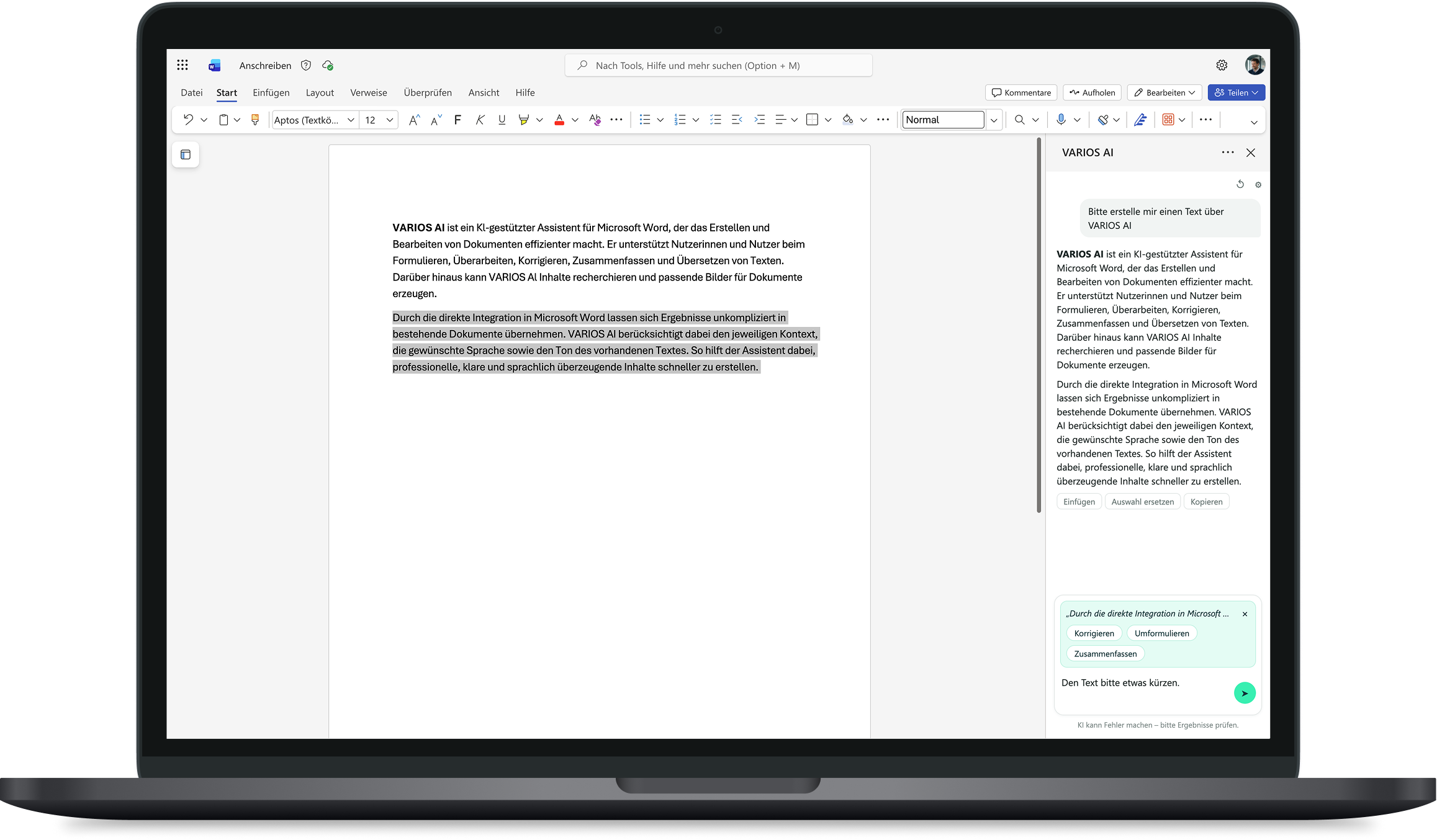Expand the styles gallery dropdown
The width and height of the screenshot is (1437, 840).
point(994,120)
